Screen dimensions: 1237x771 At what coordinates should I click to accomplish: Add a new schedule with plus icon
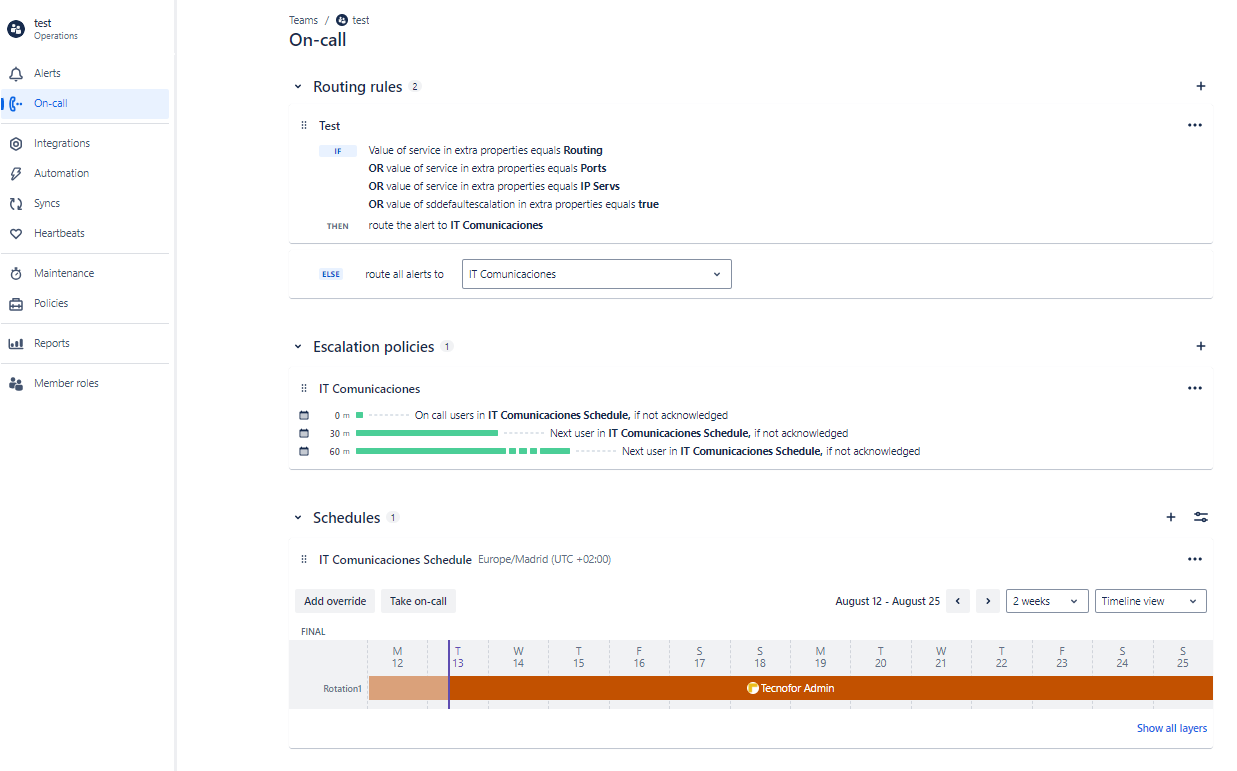[1171, 518]
